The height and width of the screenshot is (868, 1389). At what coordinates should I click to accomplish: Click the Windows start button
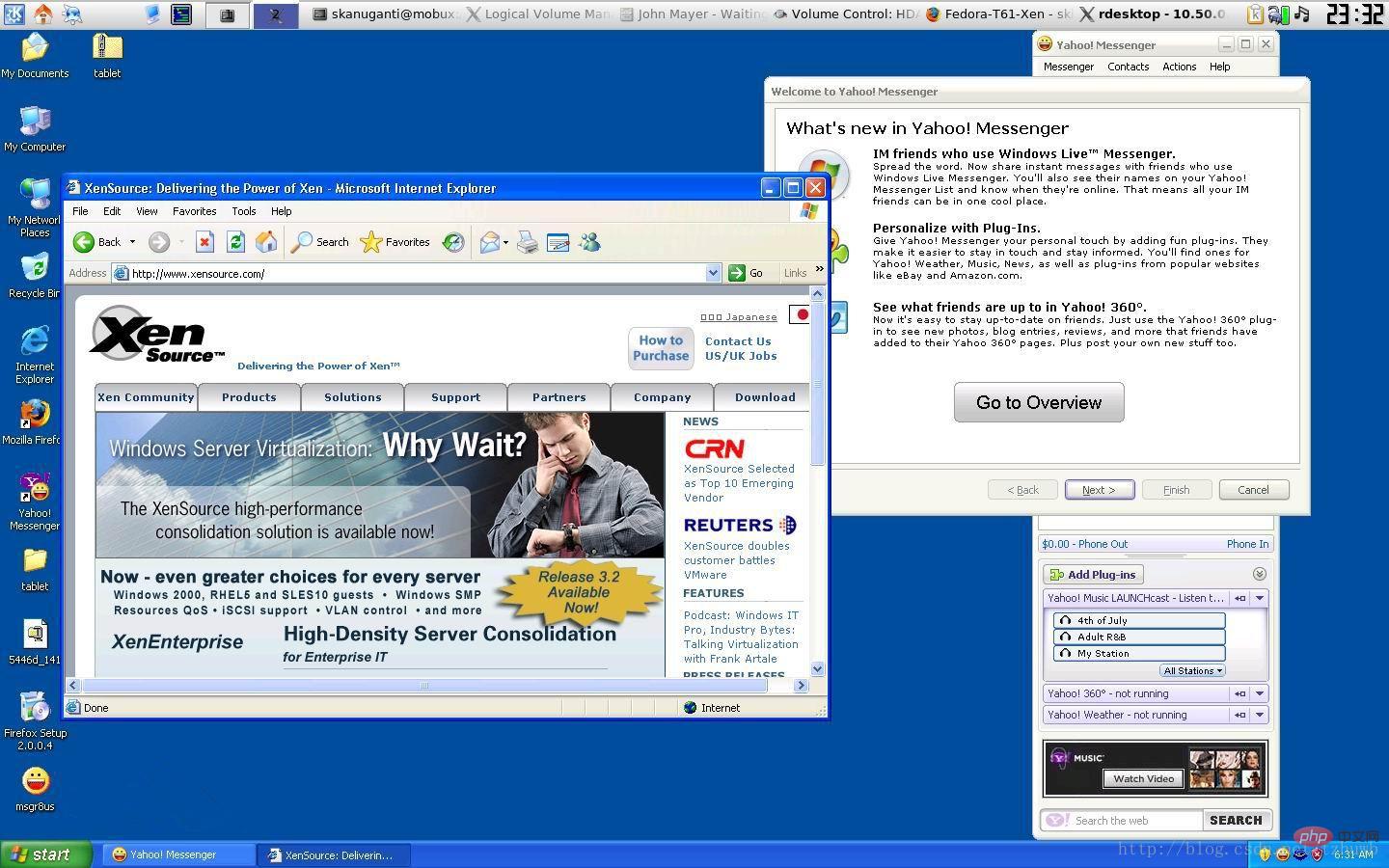click(45, 854)
